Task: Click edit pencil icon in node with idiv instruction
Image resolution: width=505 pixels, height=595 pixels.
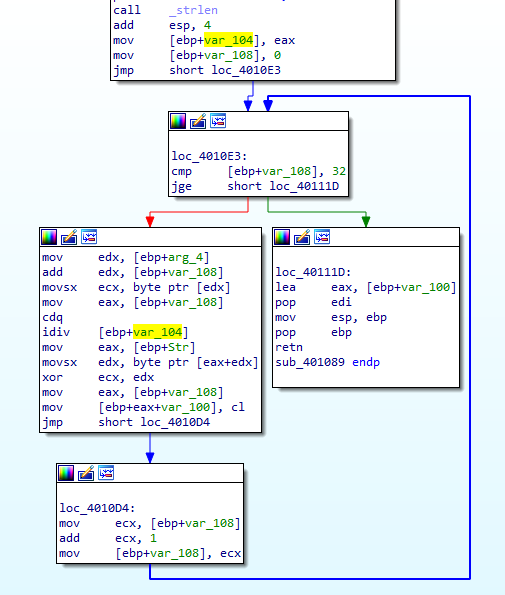Action: pos(69,238)
